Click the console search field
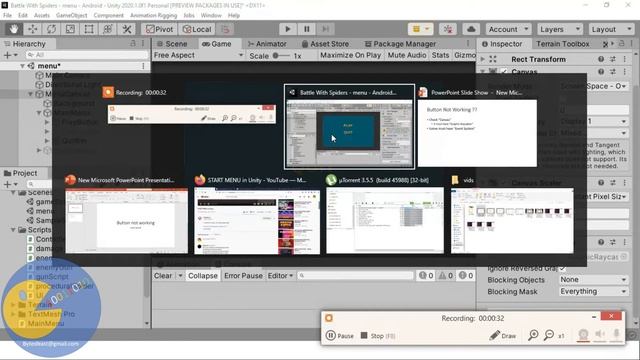The image size is (640, 360). [x=355, y=276]
